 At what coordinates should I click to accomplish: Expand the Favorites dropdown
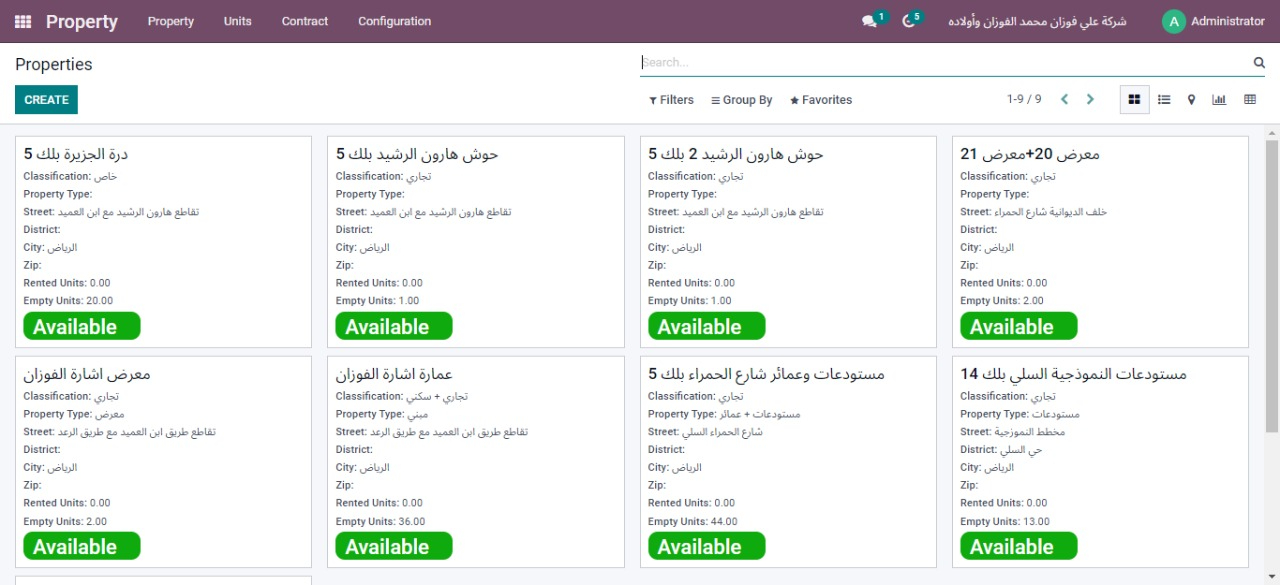[x=821, y=100]
